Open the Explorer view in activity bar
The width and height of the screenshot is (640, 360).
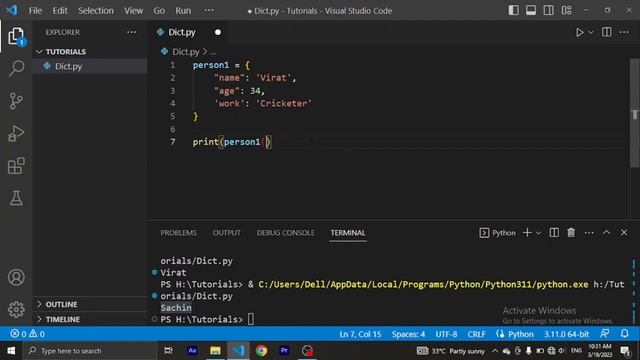pyautogui.click(x=16, y=36)
